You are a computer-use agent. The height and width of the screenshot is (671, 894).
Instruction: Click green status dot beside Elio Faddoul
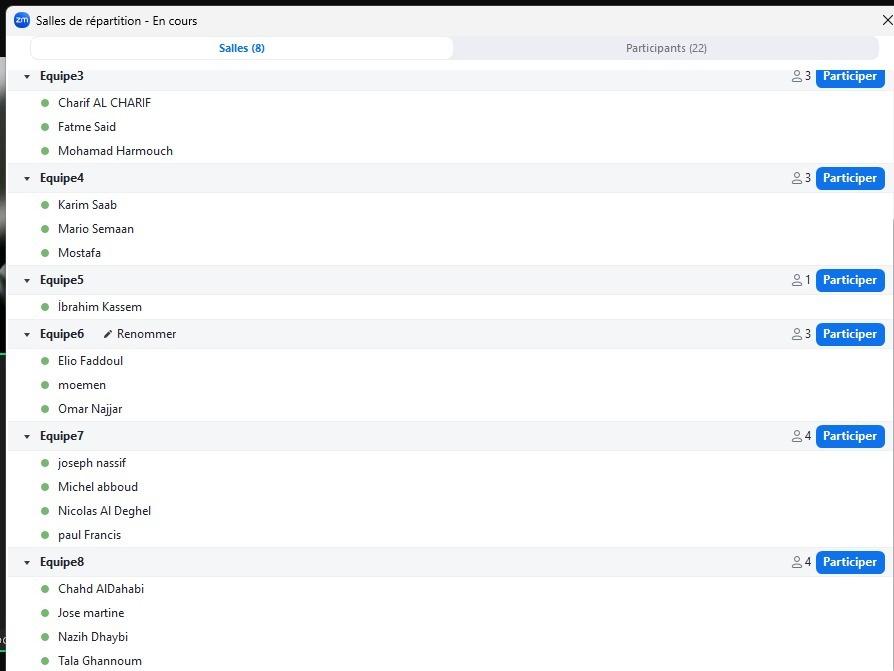45,361
